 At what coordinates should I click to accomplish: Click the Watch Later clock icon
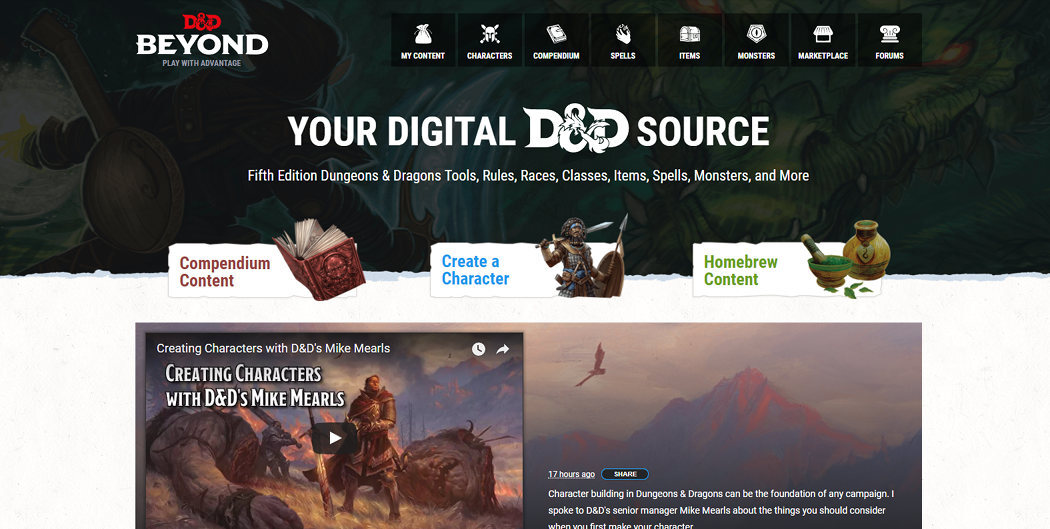click(478, 349)
